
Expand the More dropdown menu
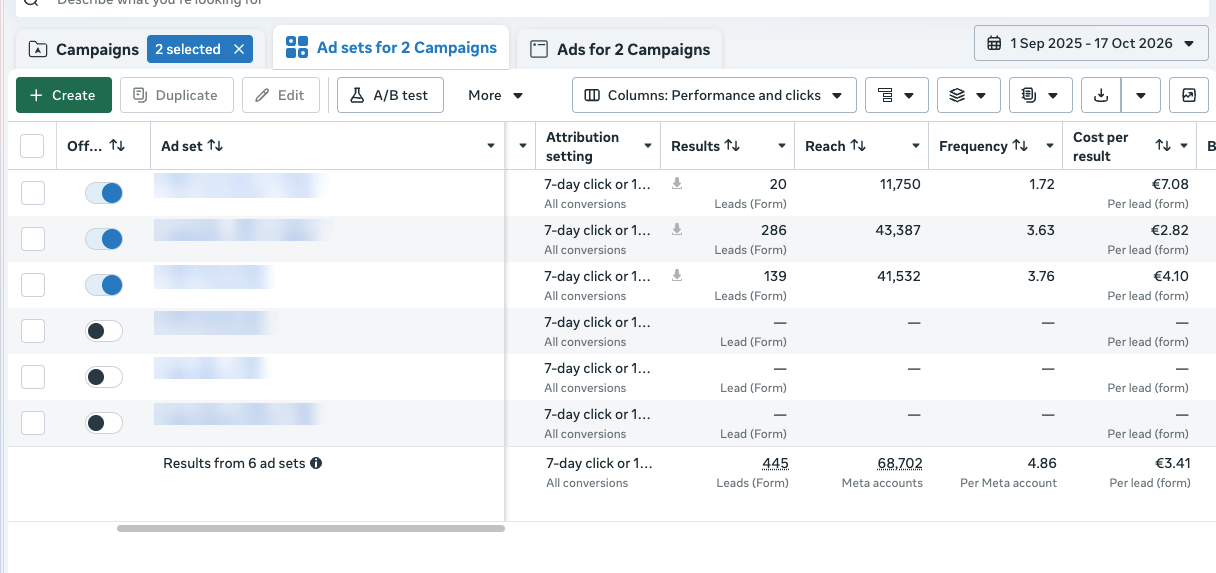496,95
